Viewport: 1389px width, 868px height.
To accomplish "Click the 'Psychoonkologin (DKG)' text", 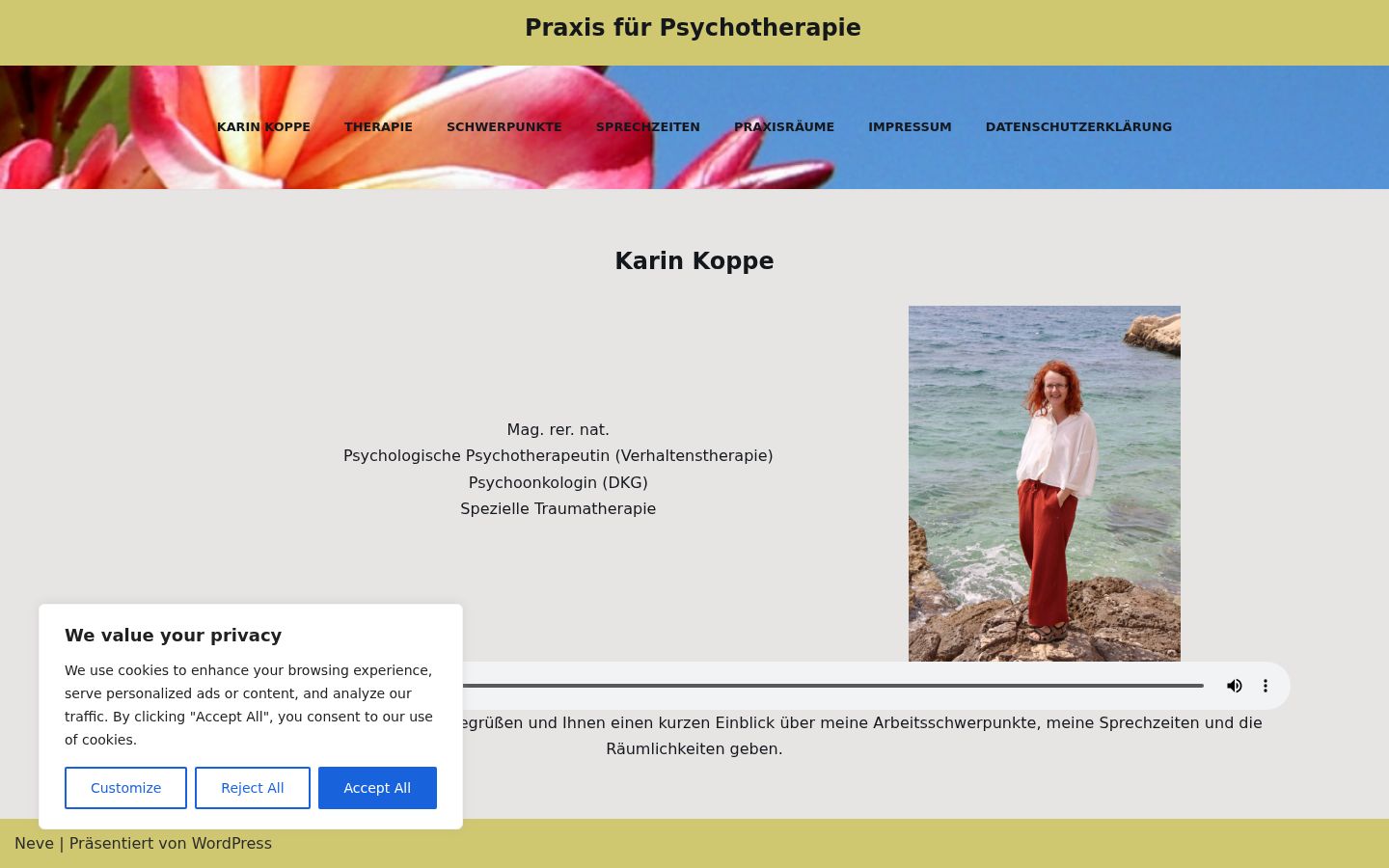I will click(558, 482).
